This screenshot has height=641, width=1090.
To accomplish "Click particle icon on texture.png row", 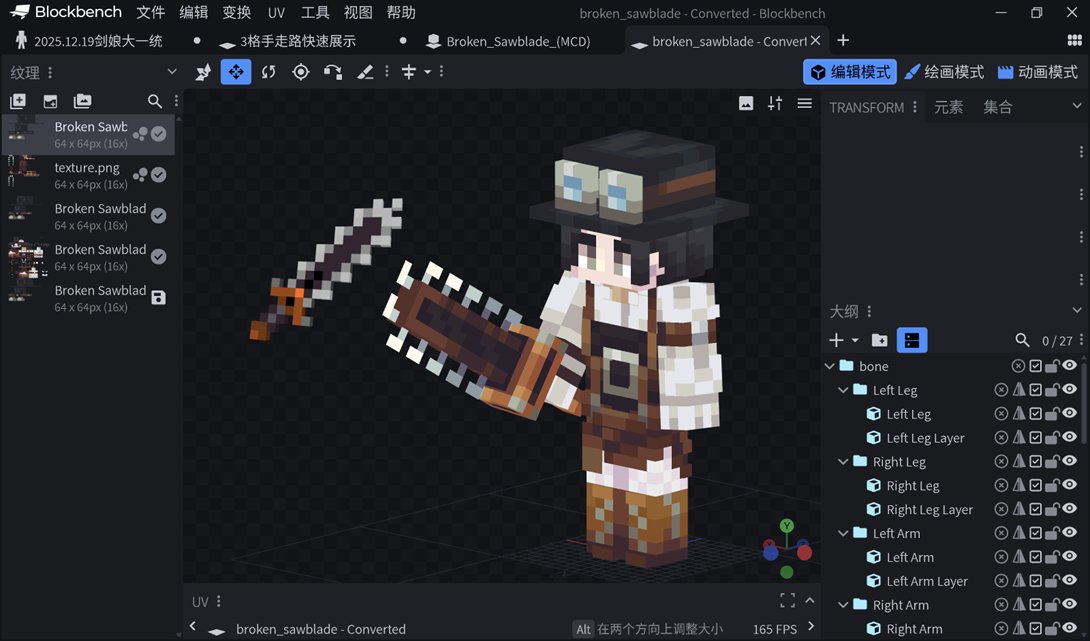I will pos(140,175).
